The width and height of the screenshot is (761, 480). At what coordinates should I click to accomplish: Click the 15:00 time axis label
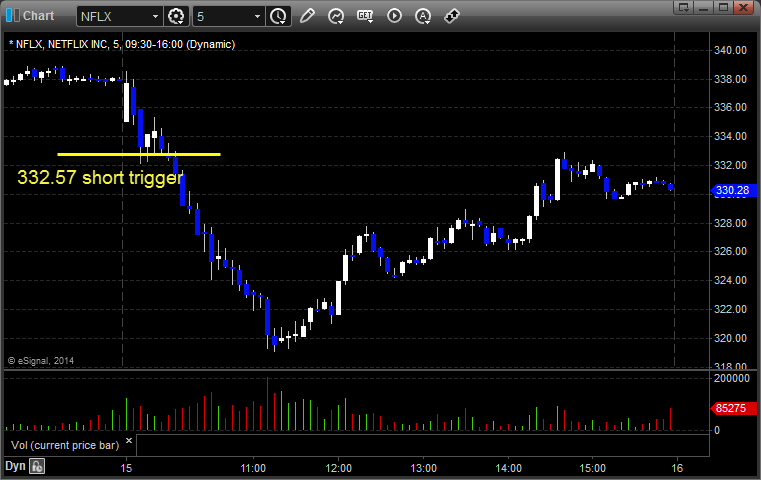593,468
